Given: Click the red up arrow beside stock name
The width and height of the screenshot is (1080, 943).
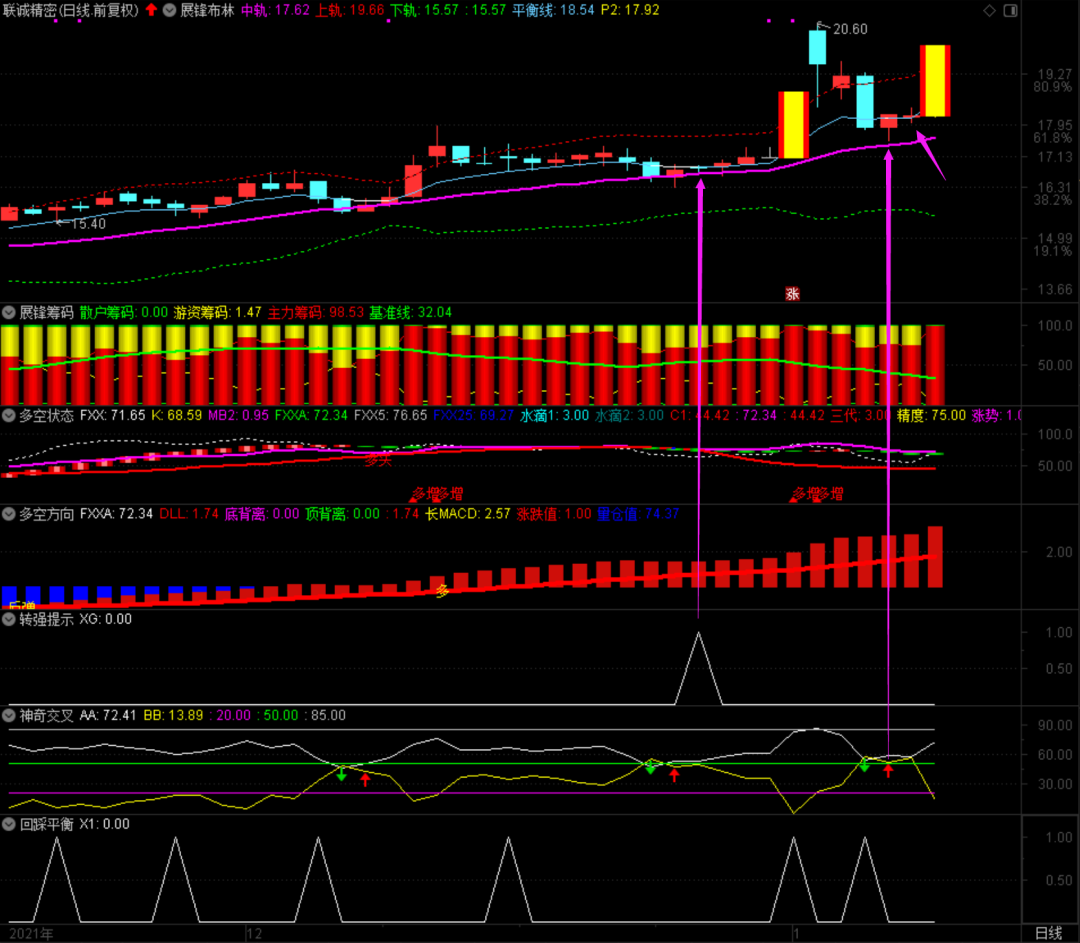Looking at the screenshot, I should coord(152,10).
